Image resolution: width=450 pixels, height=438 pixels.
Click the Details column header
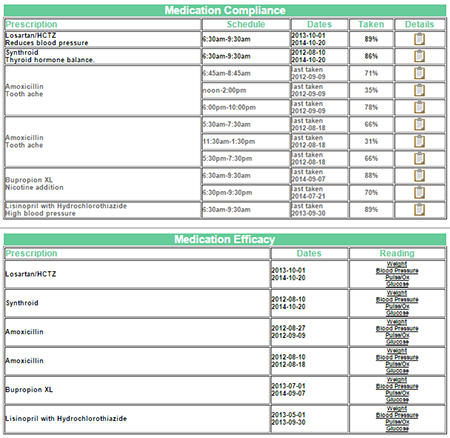(x=420, y=24)
